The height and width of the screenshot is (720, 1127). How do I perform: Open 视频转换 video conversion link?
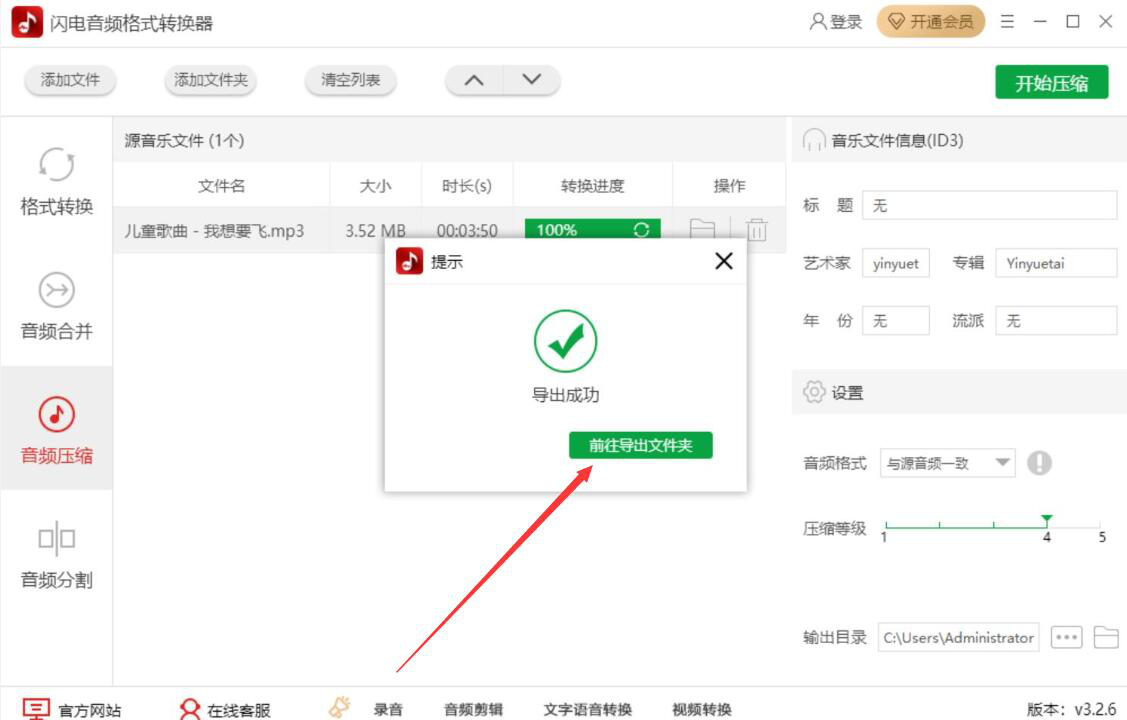(702, 710)
